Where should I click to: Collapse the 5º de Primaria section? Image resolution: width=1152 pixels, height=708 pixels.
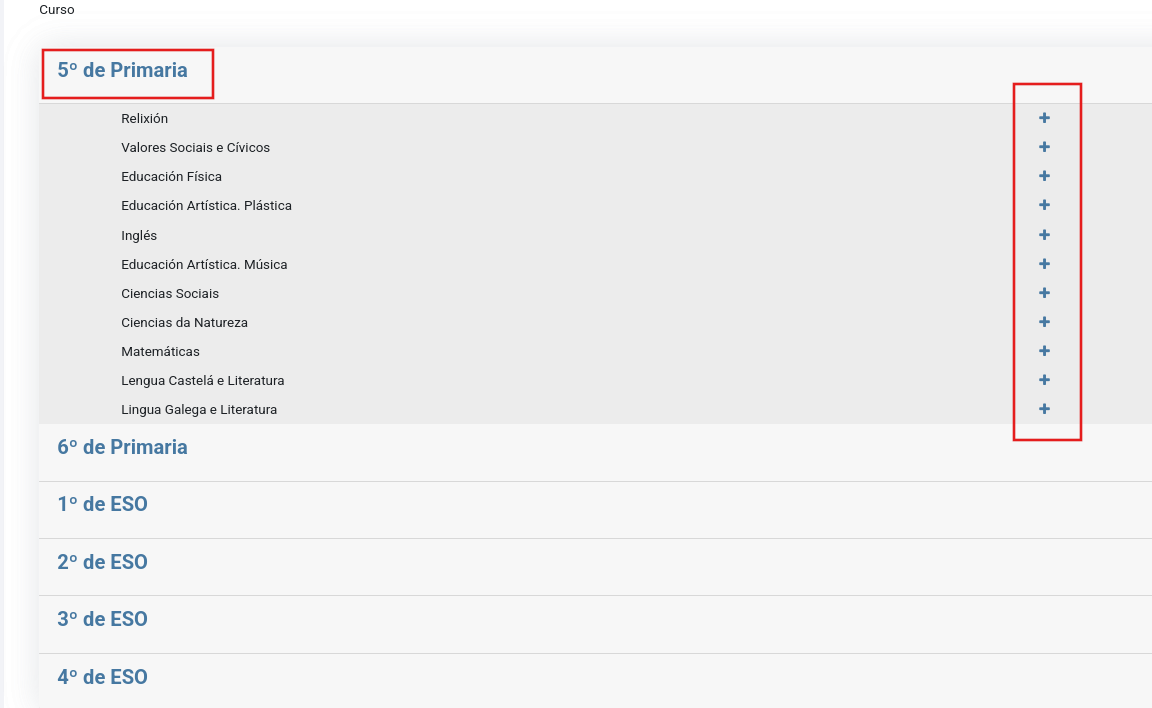click(122, 70)
